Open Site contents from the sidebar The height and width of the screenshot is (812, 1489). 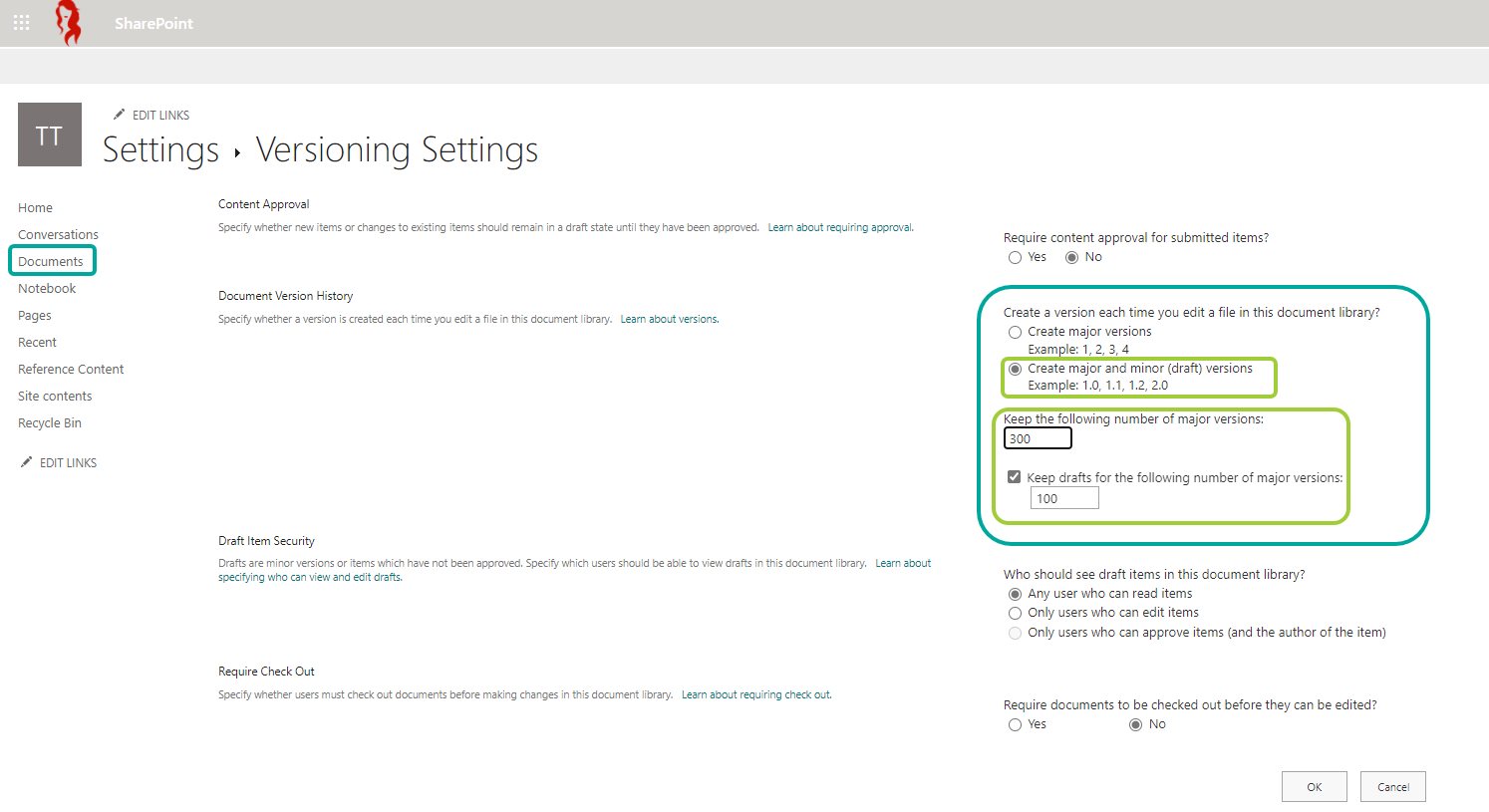(55, 396)
